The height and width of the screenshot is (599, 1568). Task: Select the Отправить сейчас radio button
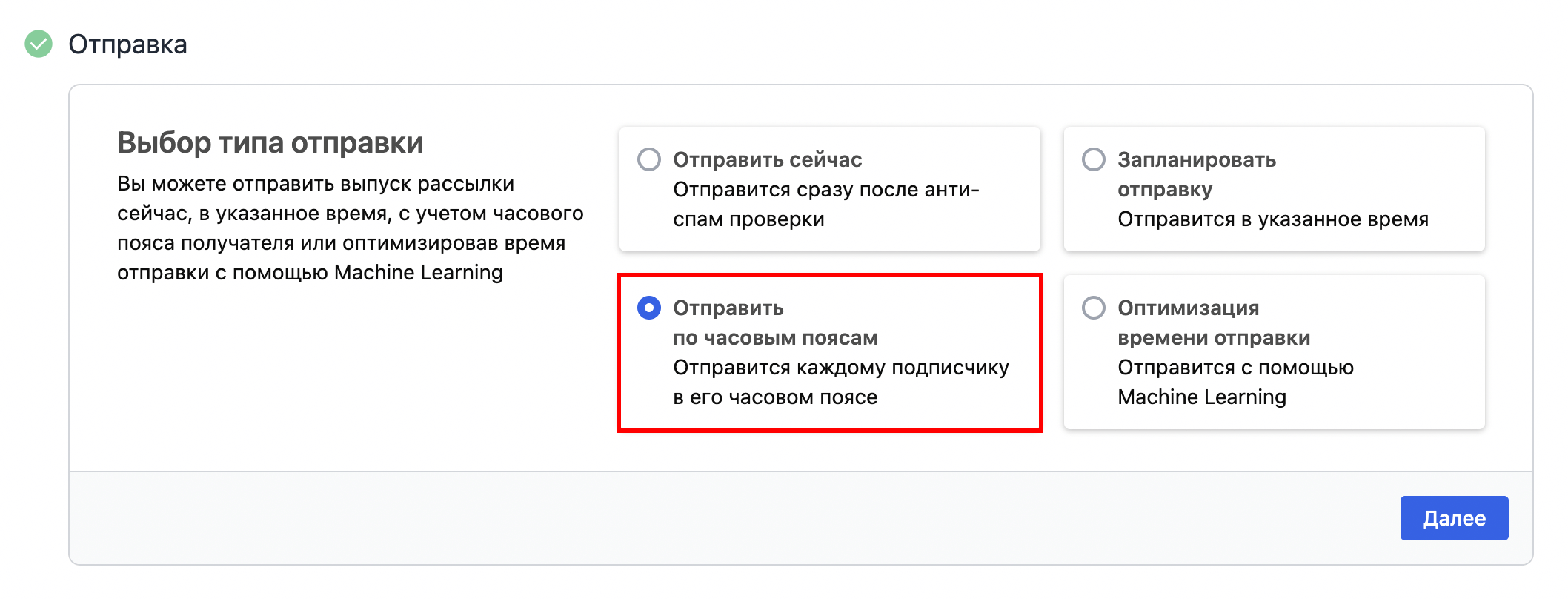point(649,159)
